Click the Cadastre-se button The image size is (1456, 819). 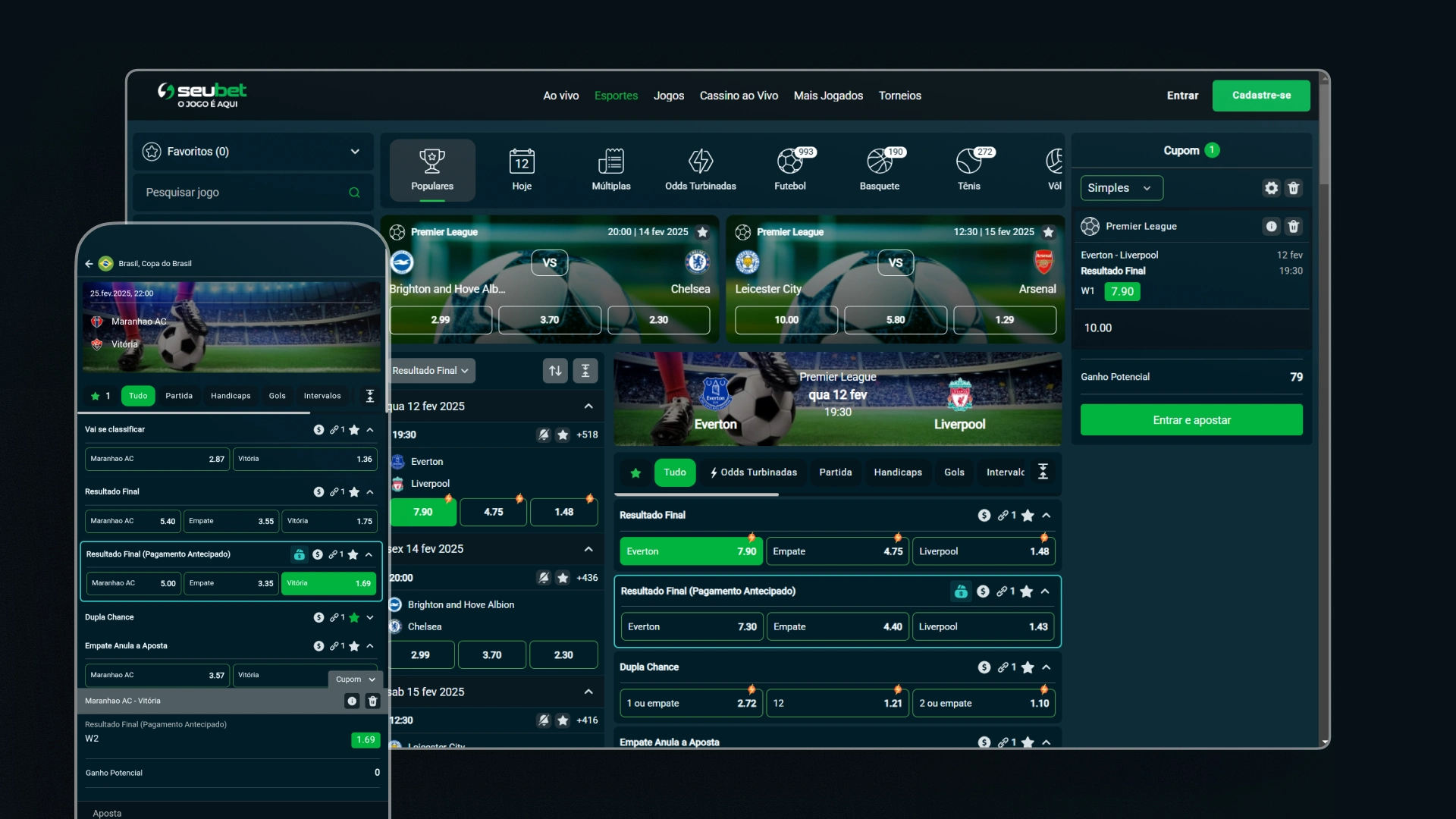(1260, 96)
